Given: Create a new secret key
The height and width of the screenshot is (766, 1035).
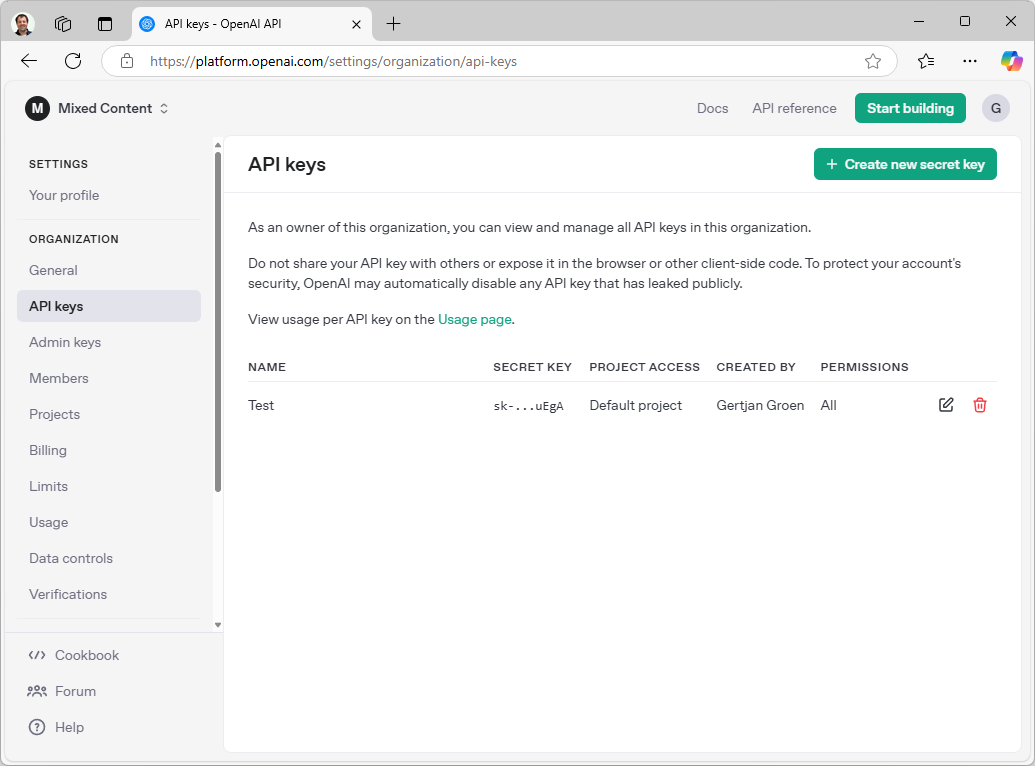Looking at the screenshot, I should [905, 164].
